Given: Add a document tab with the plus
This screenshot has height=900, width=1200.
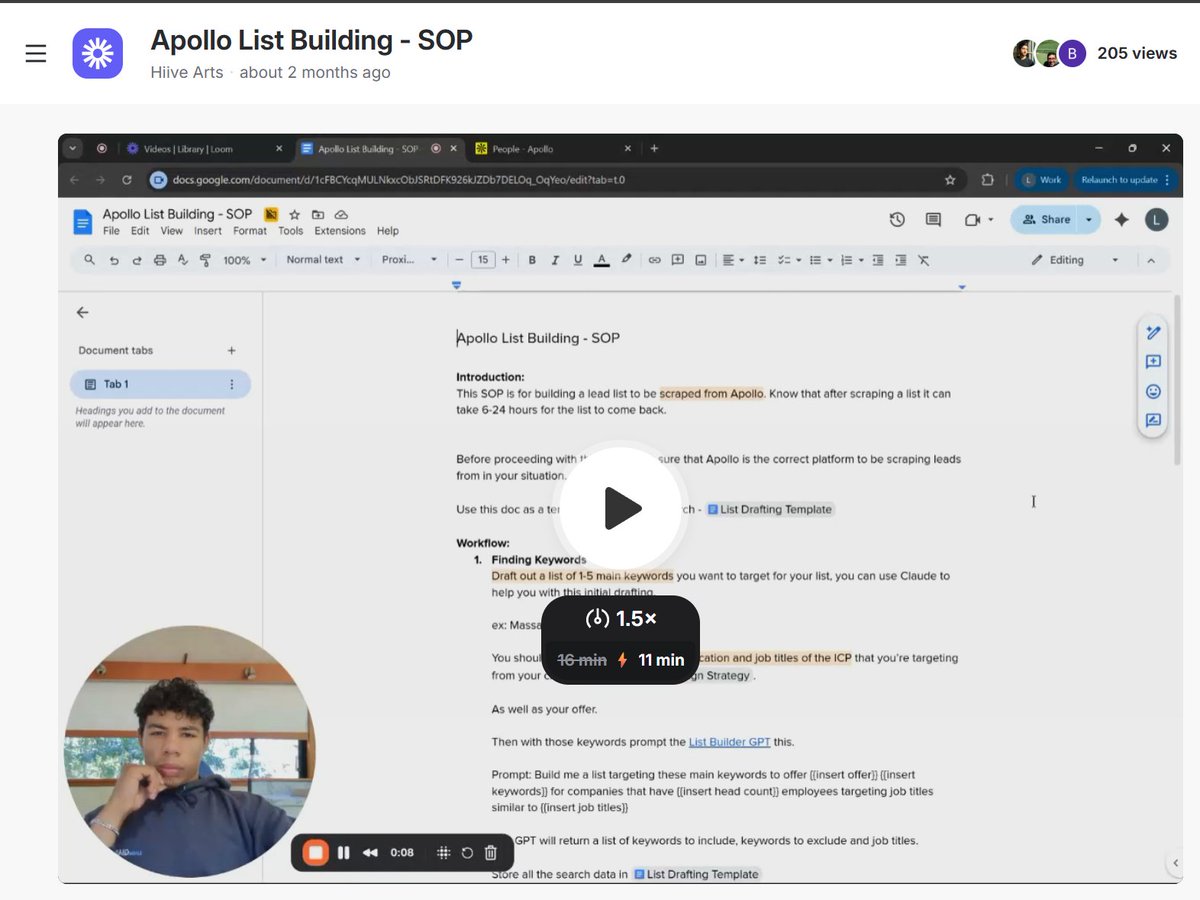Looking at the screenshot, I should click(x=232, y=351).
